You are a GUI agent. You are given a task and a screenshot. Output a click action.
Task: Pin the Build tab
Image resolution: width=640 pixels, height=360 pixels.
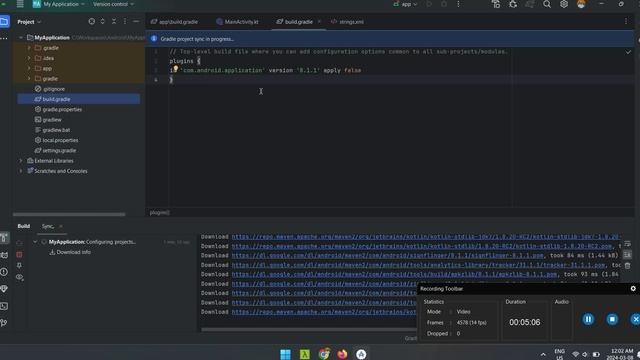(19, 266)
